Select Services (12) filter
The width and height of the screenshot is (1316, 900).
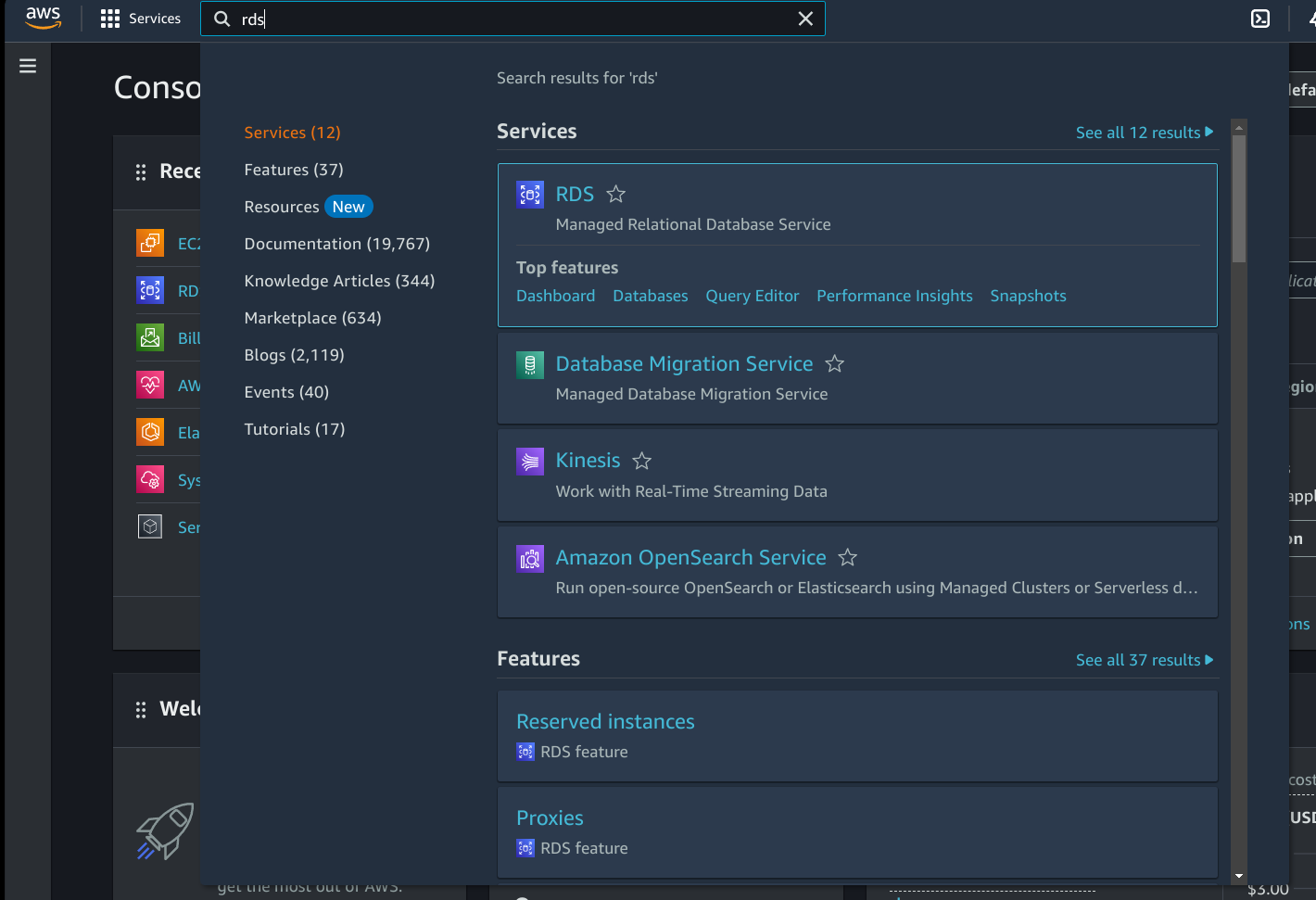coord(293,133)
